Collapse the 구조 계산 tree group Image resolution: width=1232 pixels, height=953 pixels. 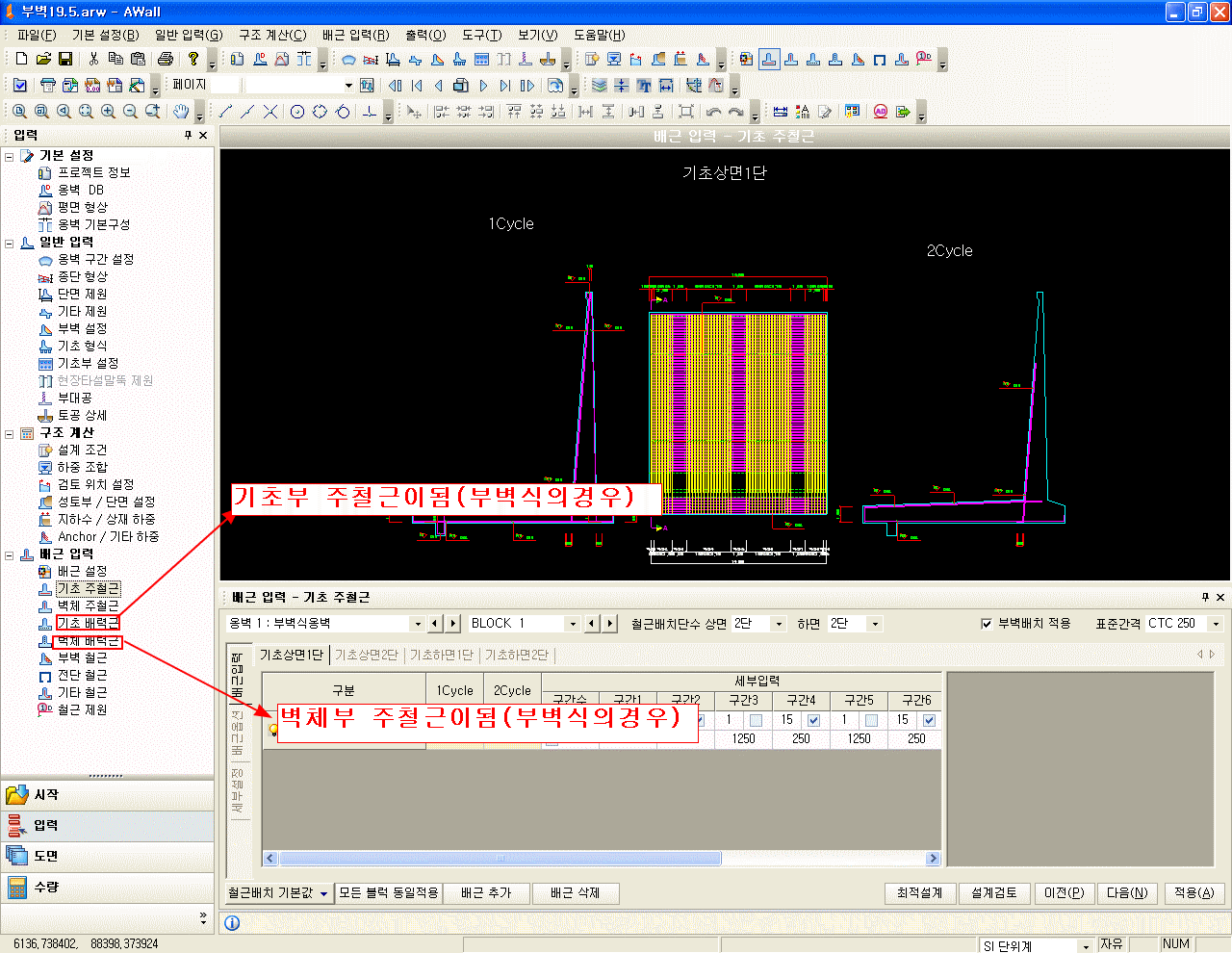pyautogui.click(x=10, y=434)
